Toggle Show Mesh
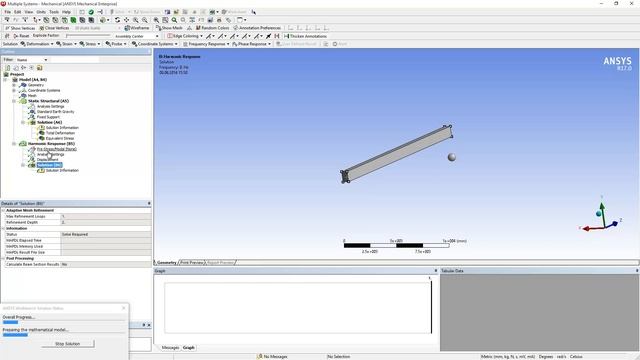Screen dimensions: 640x360 [x=169, y=28]
